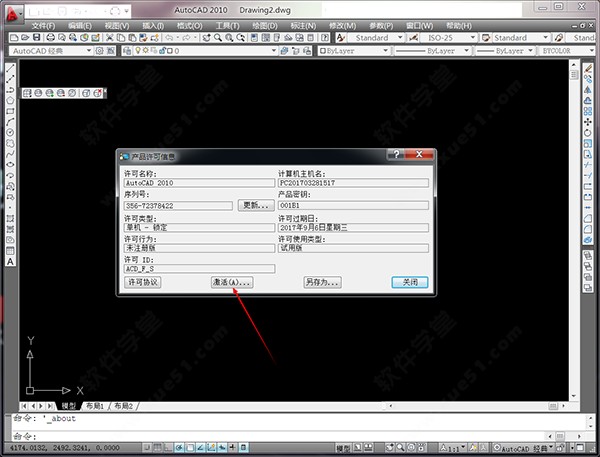Open the ISO-25 dimension style dropdown
Image resolution: width=600 pixels, height=457 pixels.
(x=455, y=37)
